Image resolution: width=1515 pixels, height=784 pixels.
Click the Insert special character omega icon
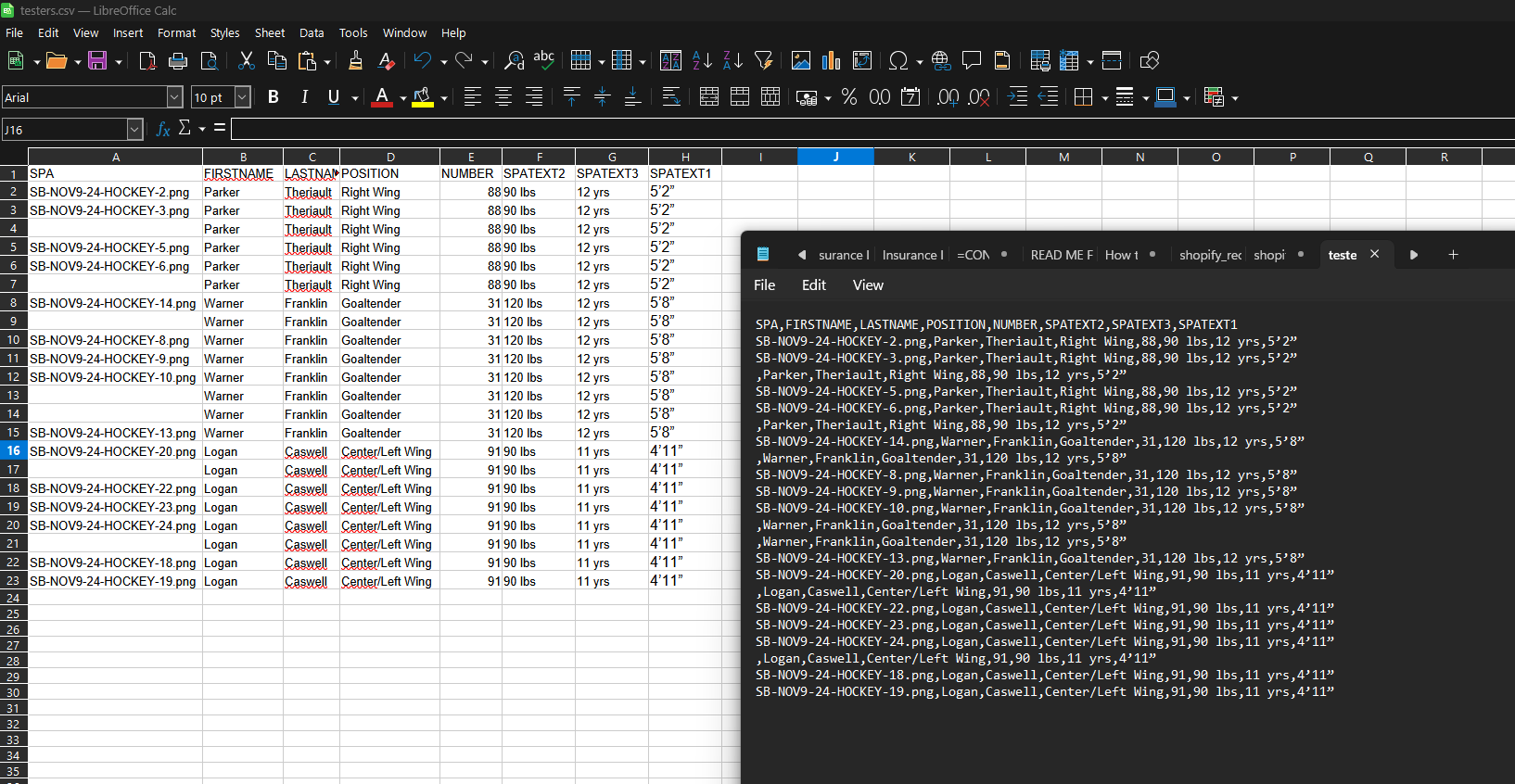(898, 61)
